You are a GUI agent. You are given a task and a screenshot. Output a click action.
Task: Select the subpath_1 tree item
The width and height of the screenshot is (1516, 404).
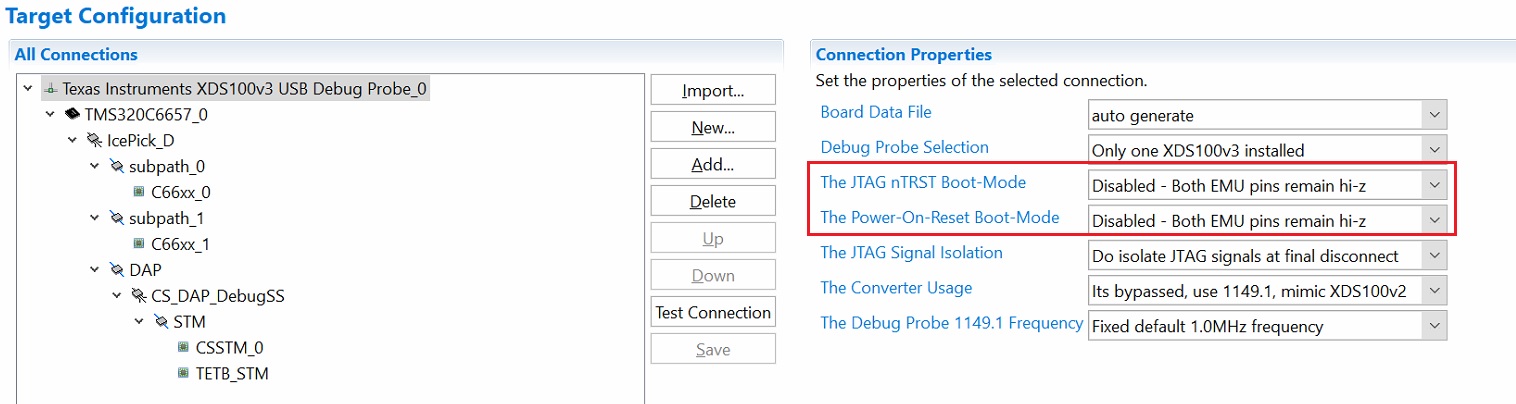(166, 218)
